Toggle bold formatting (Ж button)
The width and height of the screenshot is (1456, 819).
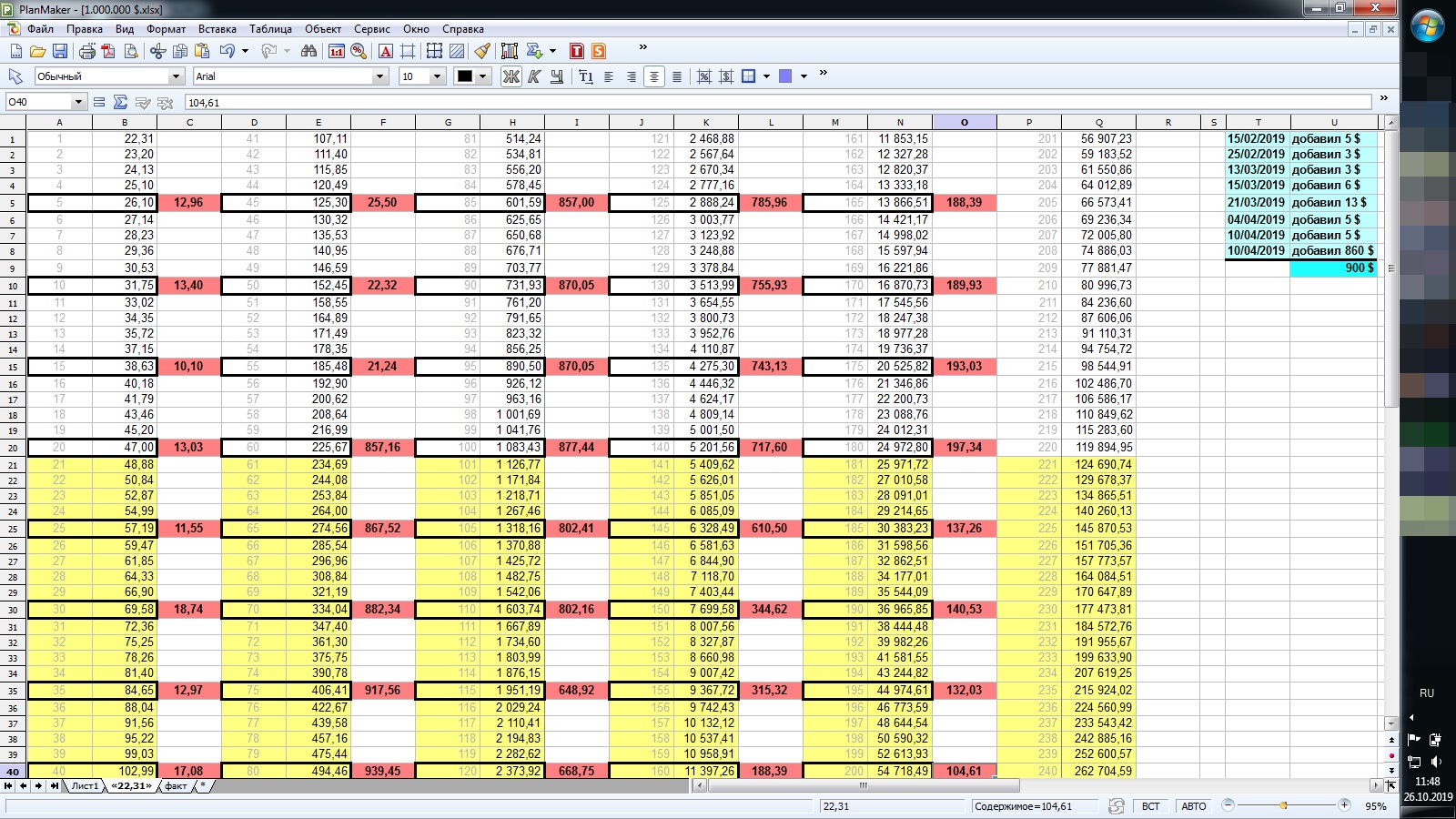coord(511,76)
